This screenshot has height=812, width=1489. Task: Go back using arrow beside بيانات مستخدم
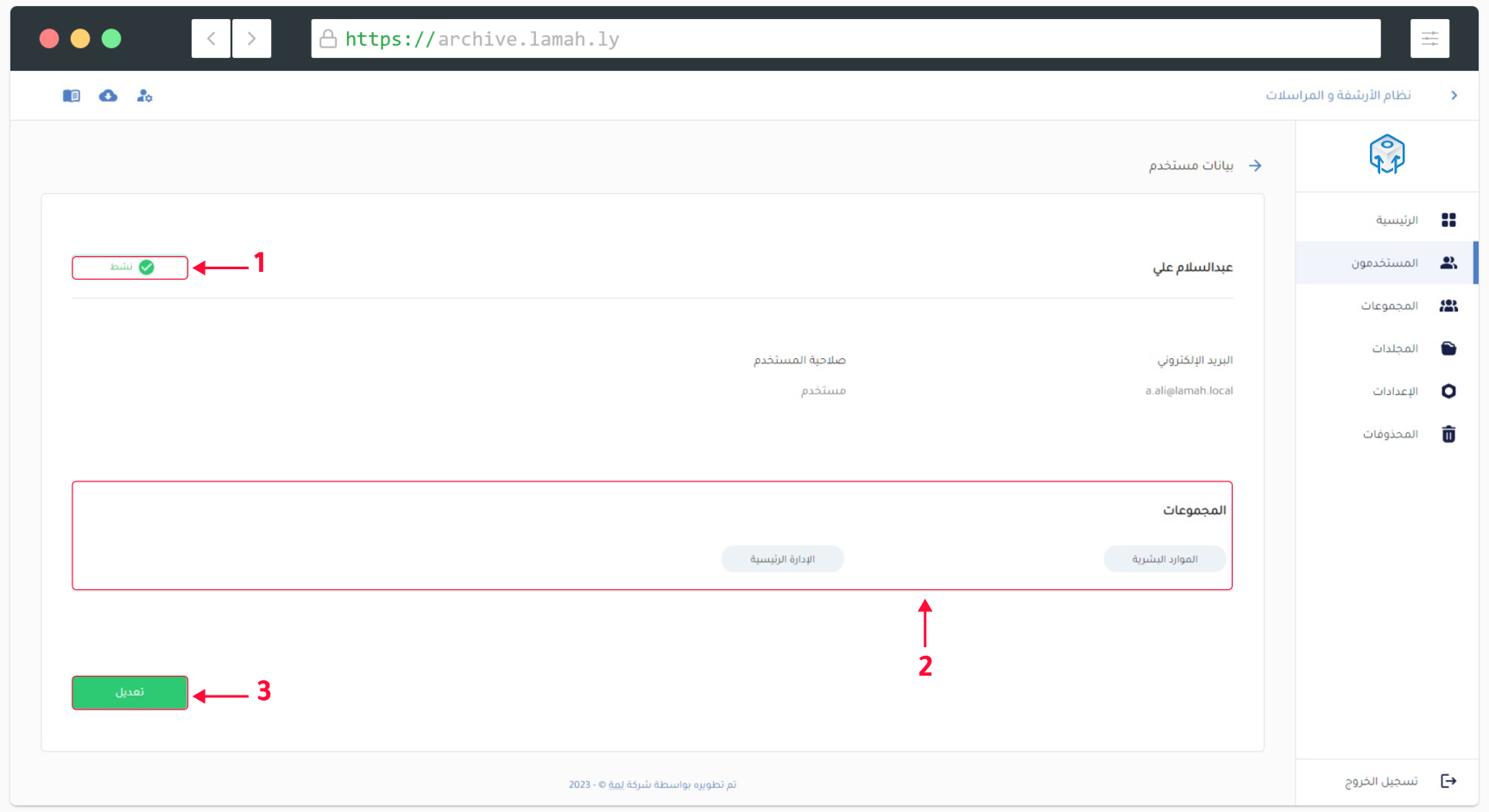click(1255, 166)
